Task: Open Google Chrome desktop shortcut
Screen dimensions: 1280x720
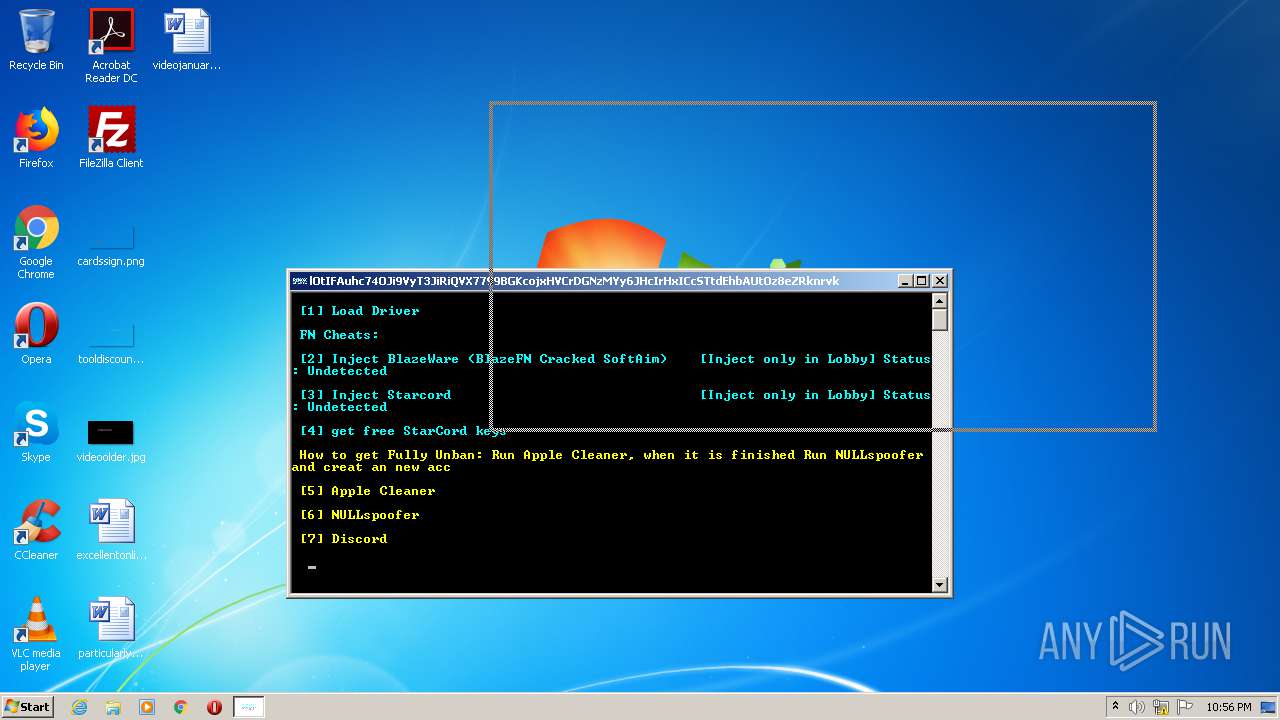Action: (x=36, y=243)
